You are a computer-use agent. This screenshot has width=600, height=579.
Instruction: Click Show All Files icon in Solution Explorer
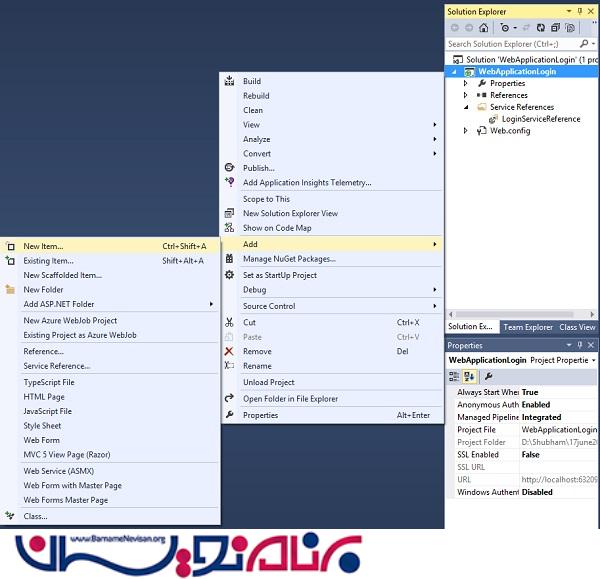[x=570, y=28]
